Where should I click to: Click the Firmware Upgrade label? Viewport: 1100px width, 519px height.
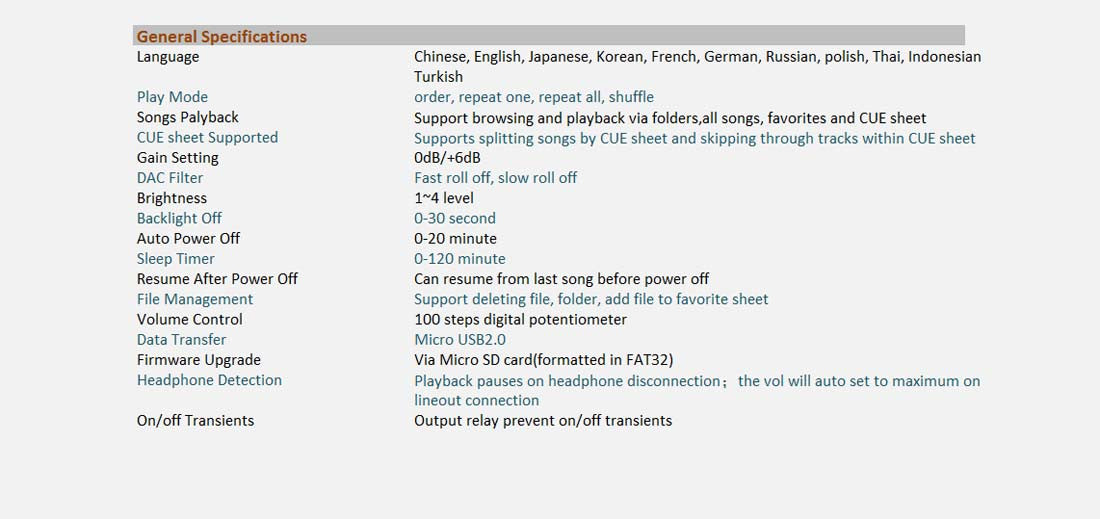(x=199, y=360)
